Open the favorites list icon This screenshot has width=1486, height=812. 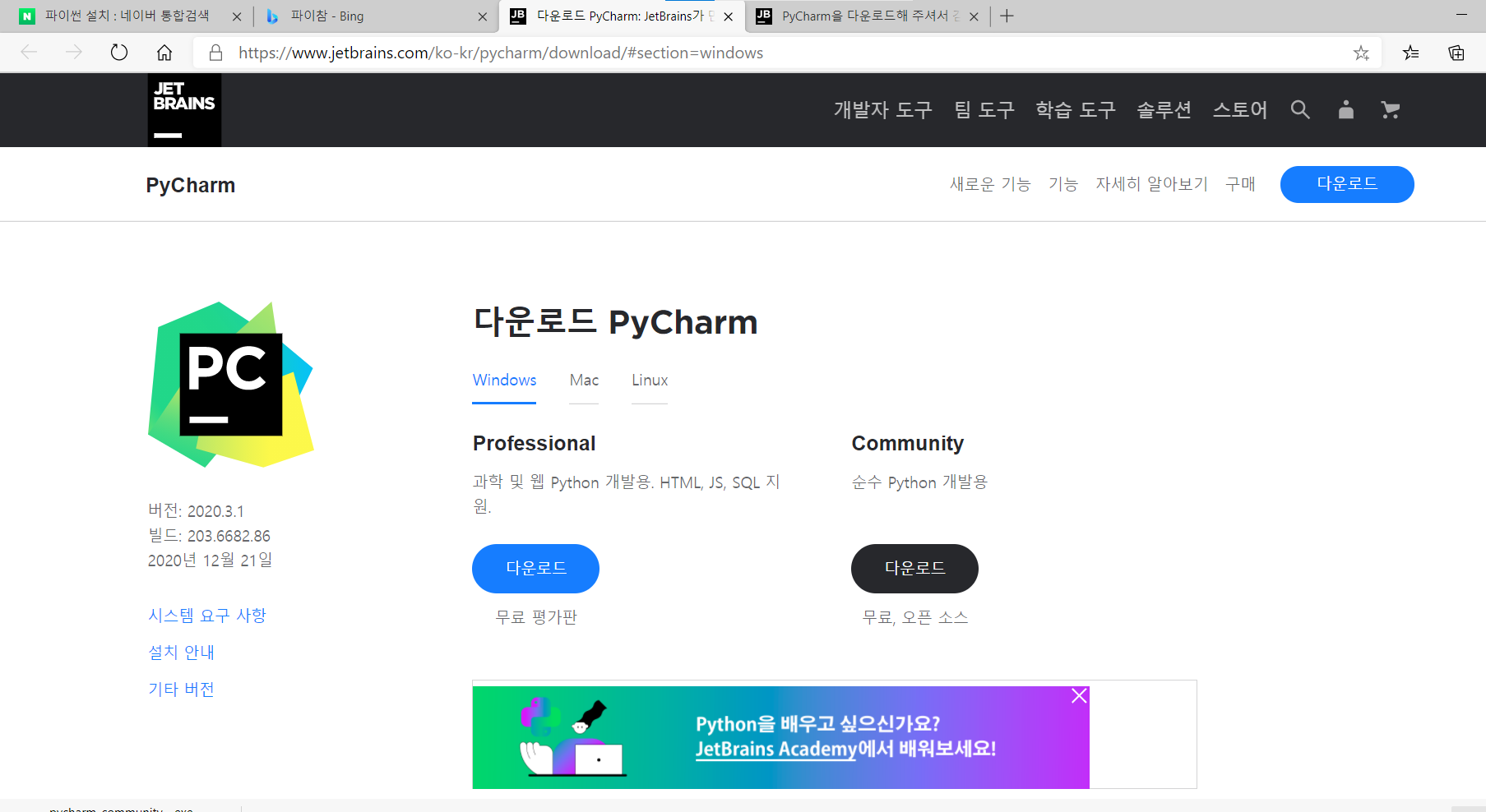click(1411, 53)
